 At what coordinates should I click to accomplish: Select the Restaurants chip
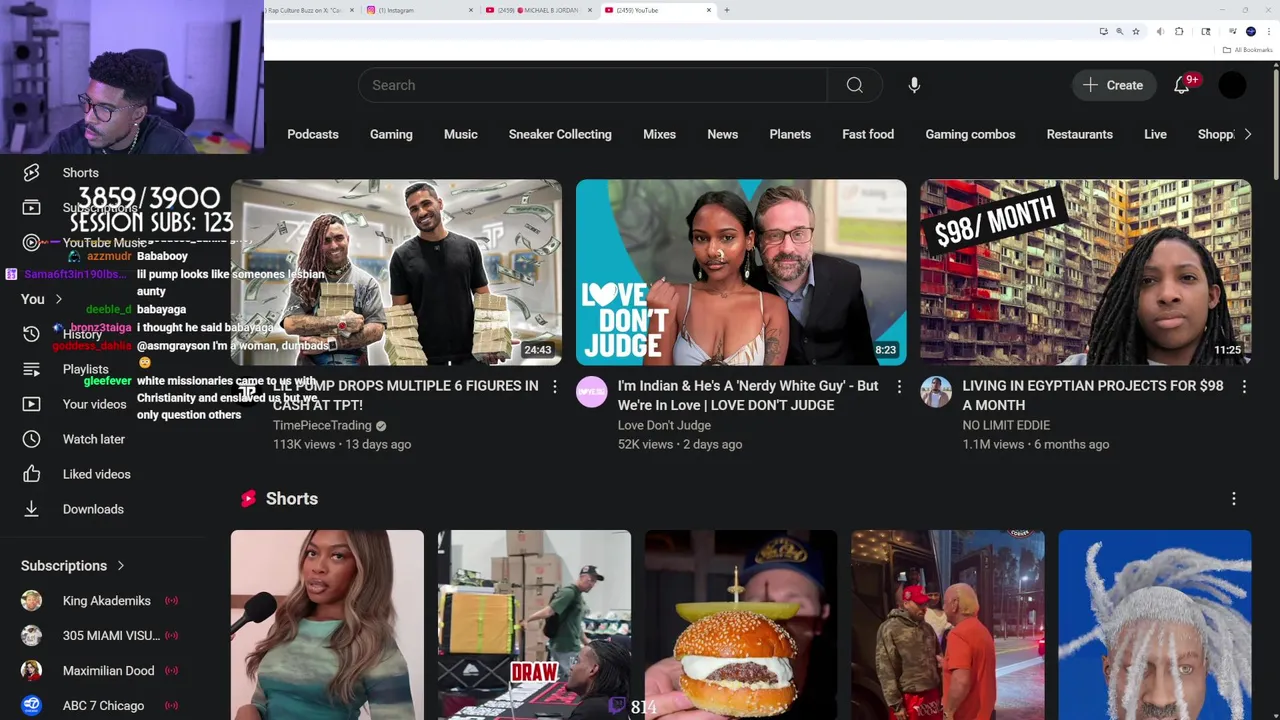pyautogui.click(x=1080, y=134)
